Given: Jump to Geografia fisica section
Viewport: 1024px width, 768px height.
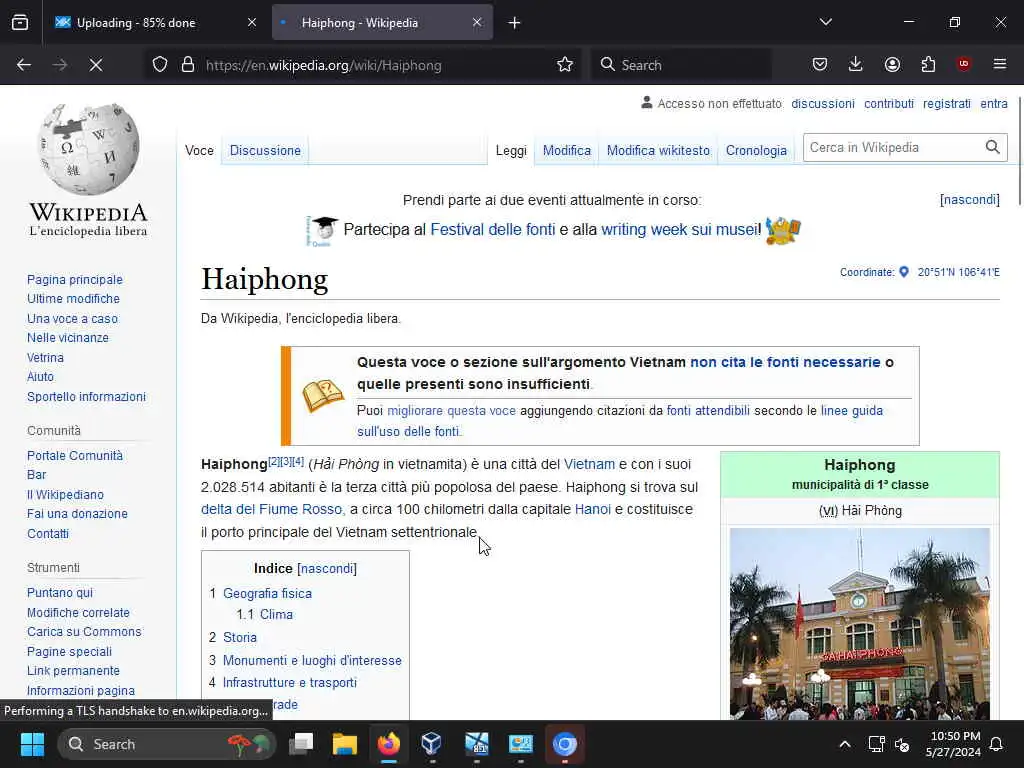Looking at the screenshot, I should [x=267, y=594].
